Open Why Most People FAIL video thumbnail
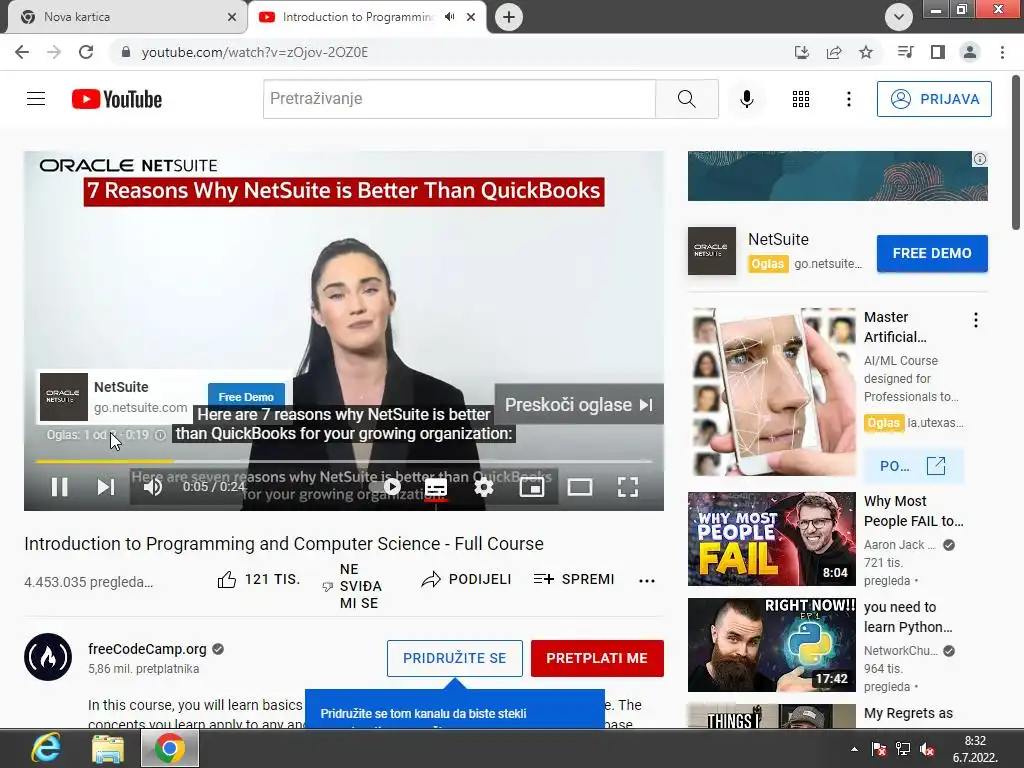This screenshot has width=1024, height=768. click(771, 539)
